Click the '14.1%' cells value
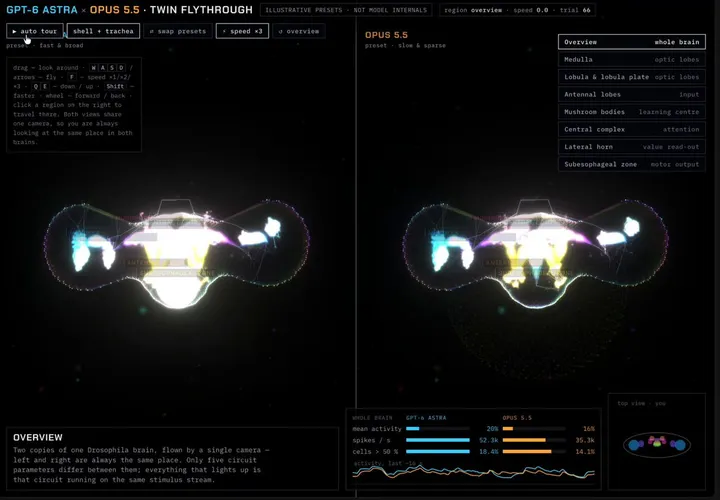720x500 pixels. (585, 451)
